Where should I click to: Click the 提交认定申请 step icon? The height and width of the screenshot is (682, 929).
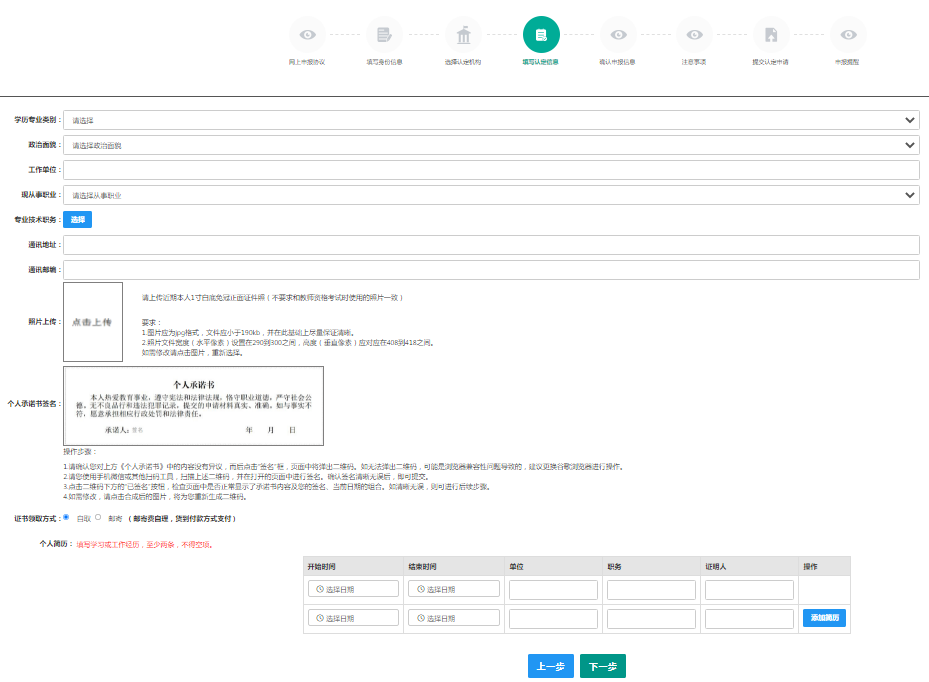tap(771, 35)
